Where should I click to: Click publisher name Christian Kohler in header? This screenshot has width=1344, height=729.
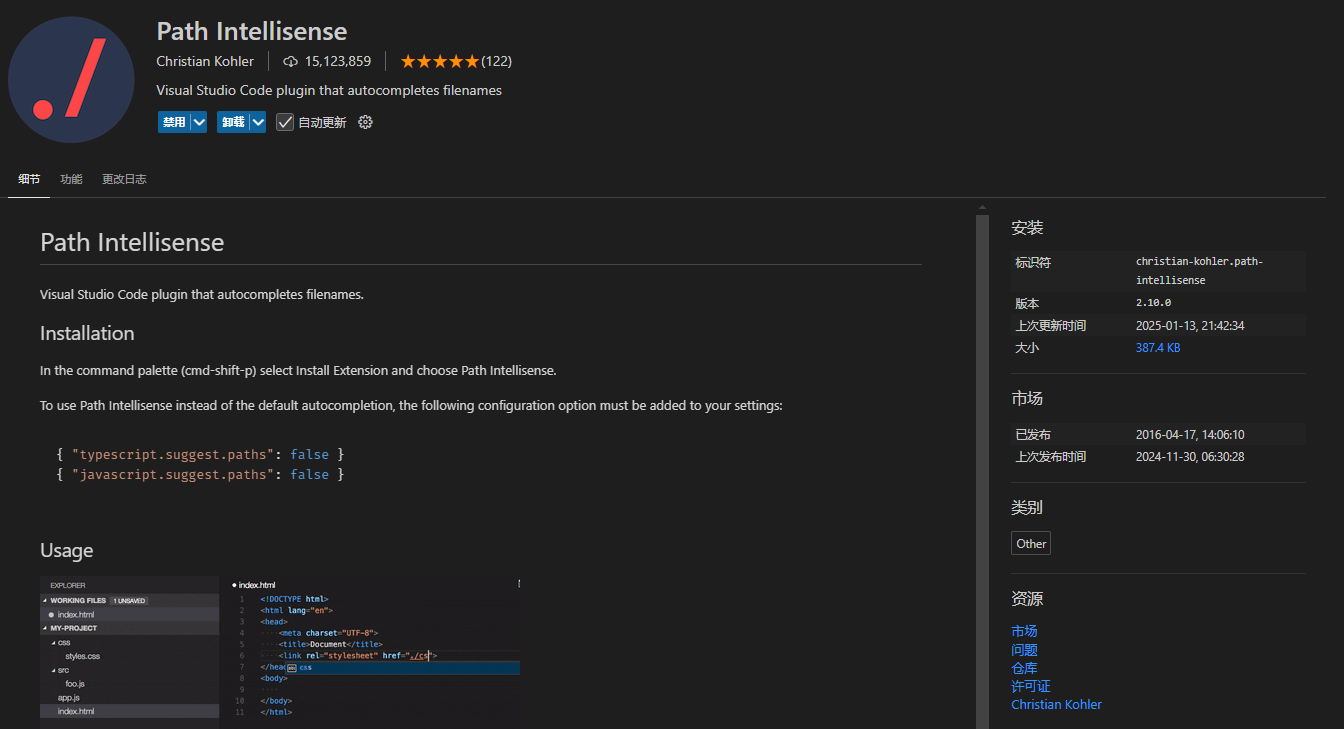coord(205,61)
